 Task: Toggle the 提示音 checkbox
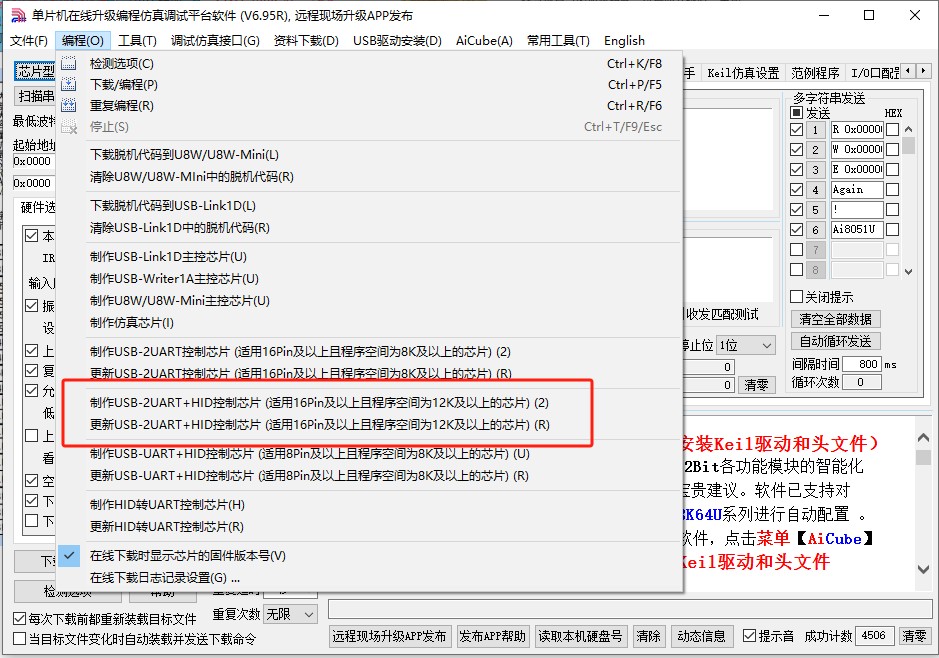(749, 636)
